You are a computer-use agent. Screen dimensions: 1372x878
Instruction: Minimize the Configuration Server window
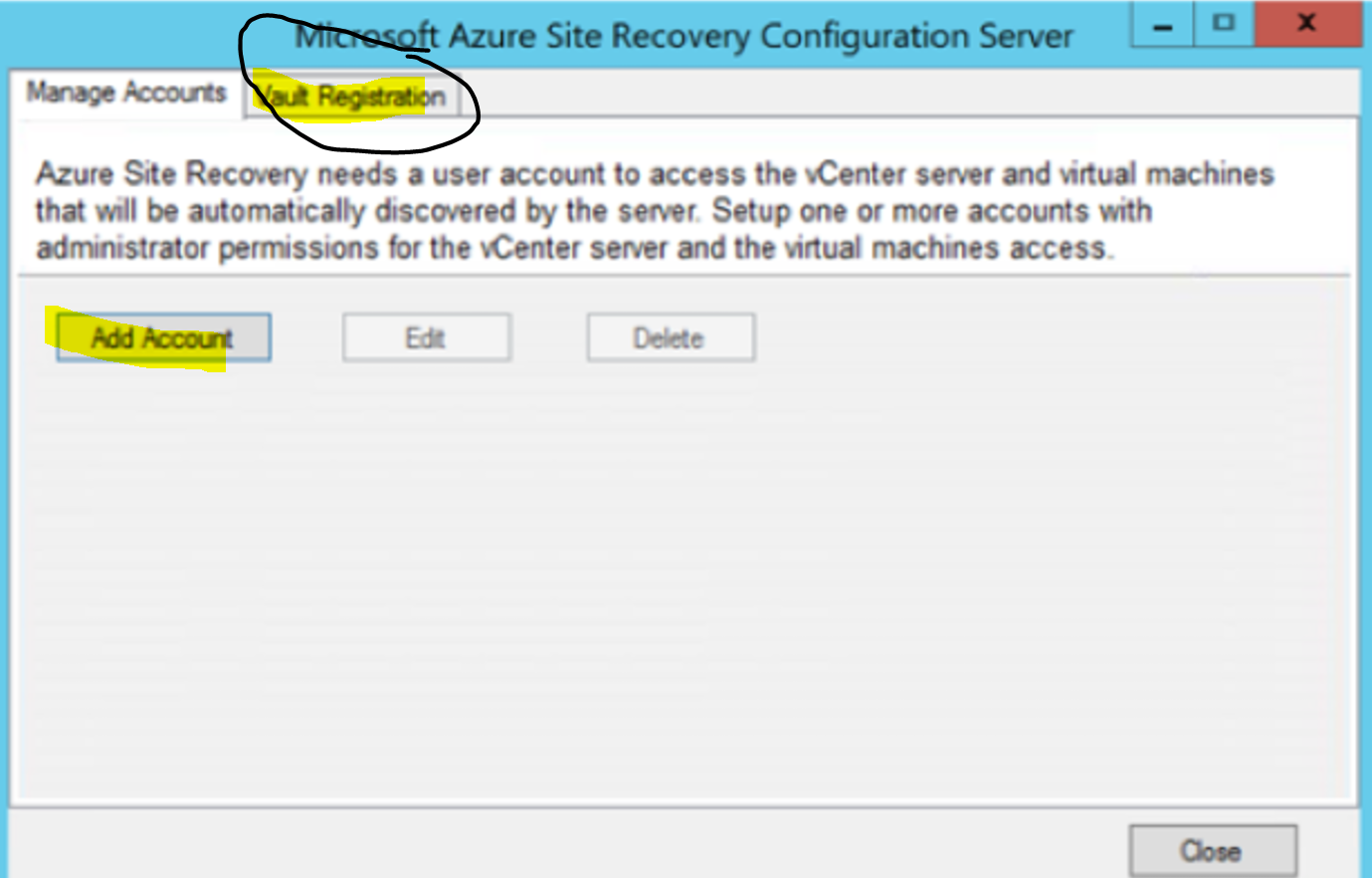click(x=1162, y=24)
